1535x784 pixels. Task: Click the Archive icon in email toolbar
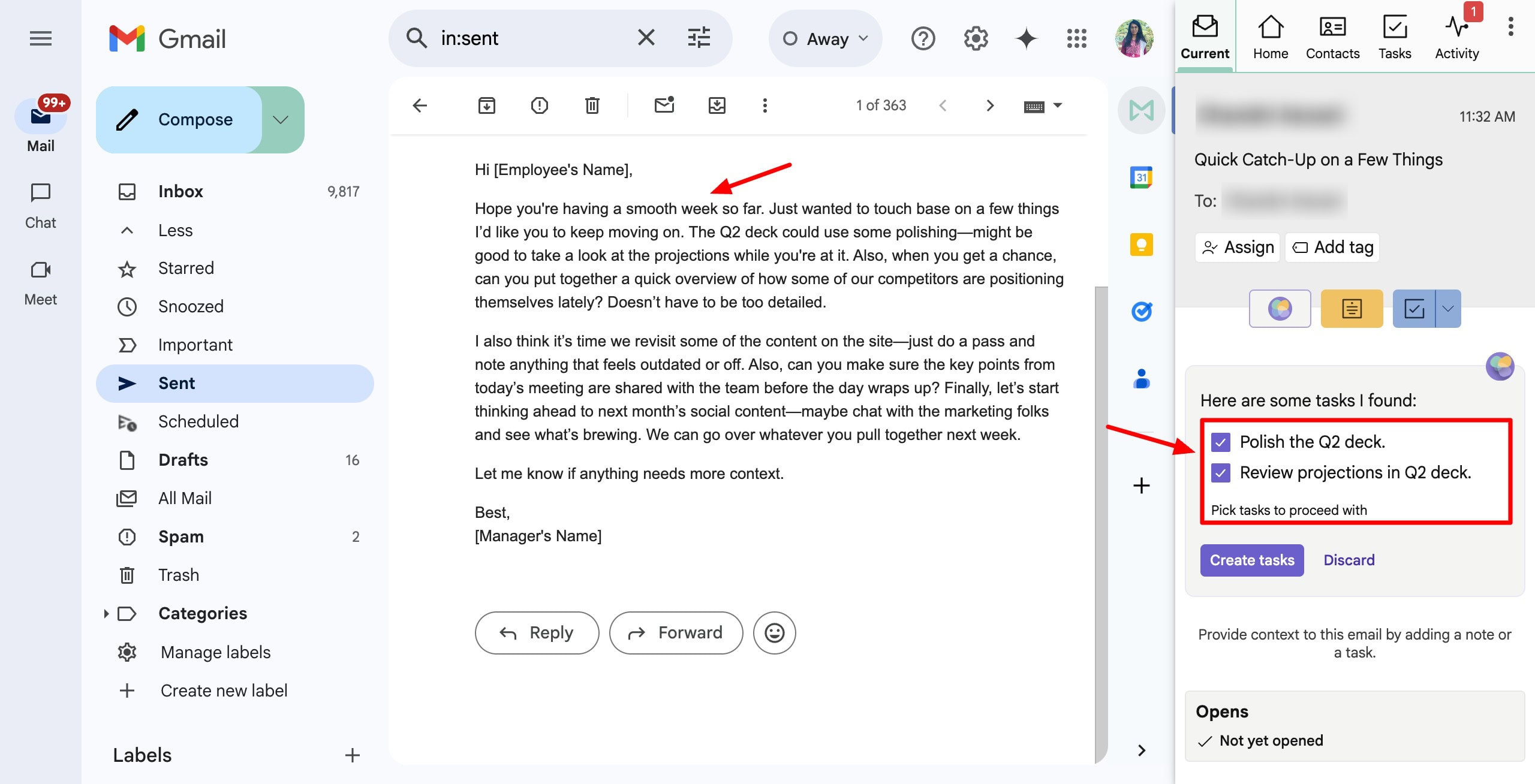click(486, 105)
